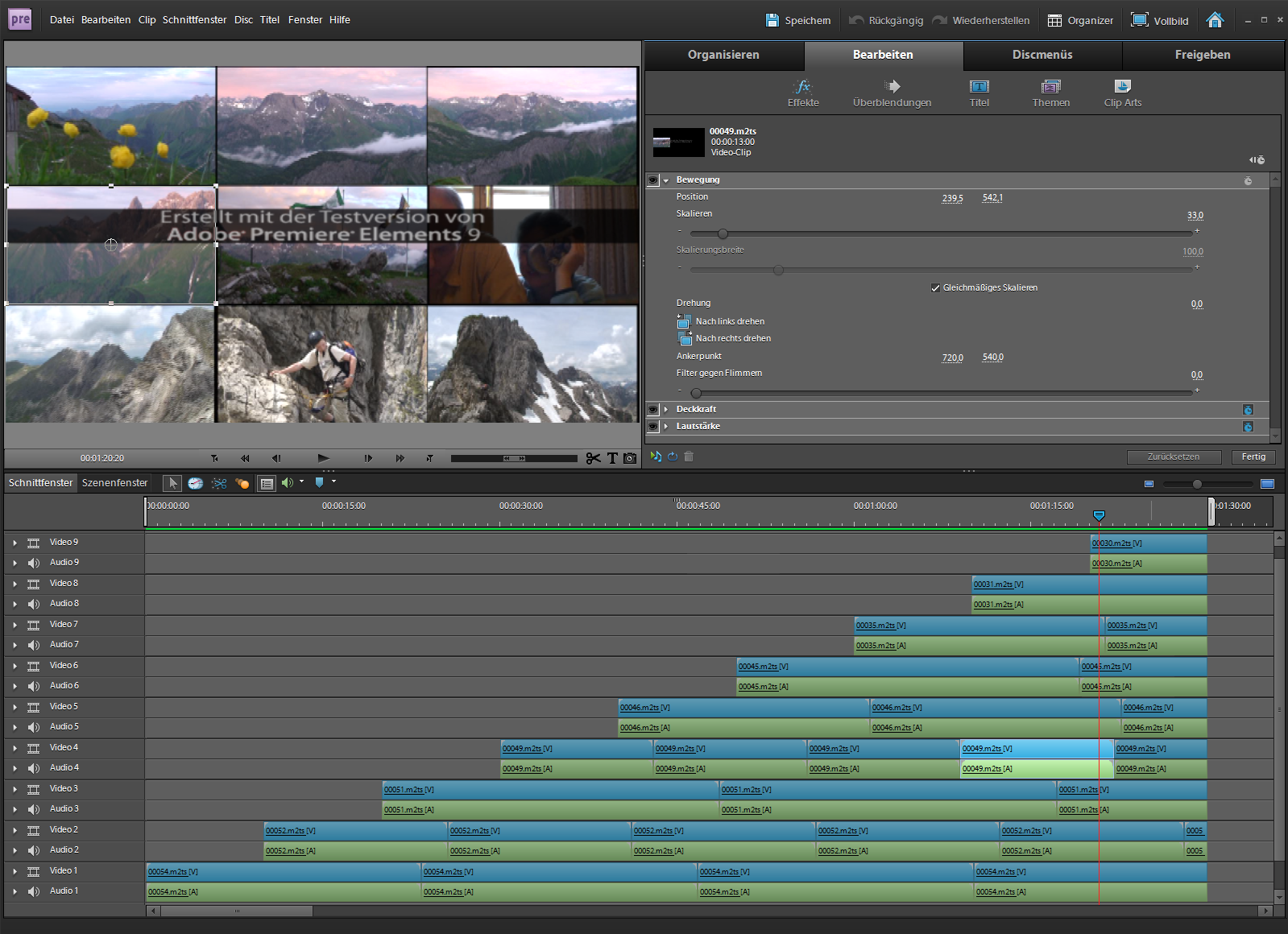Switch to Vollbild fullscreen mode
The image size is (1288, 934).
pos(1160,20)
